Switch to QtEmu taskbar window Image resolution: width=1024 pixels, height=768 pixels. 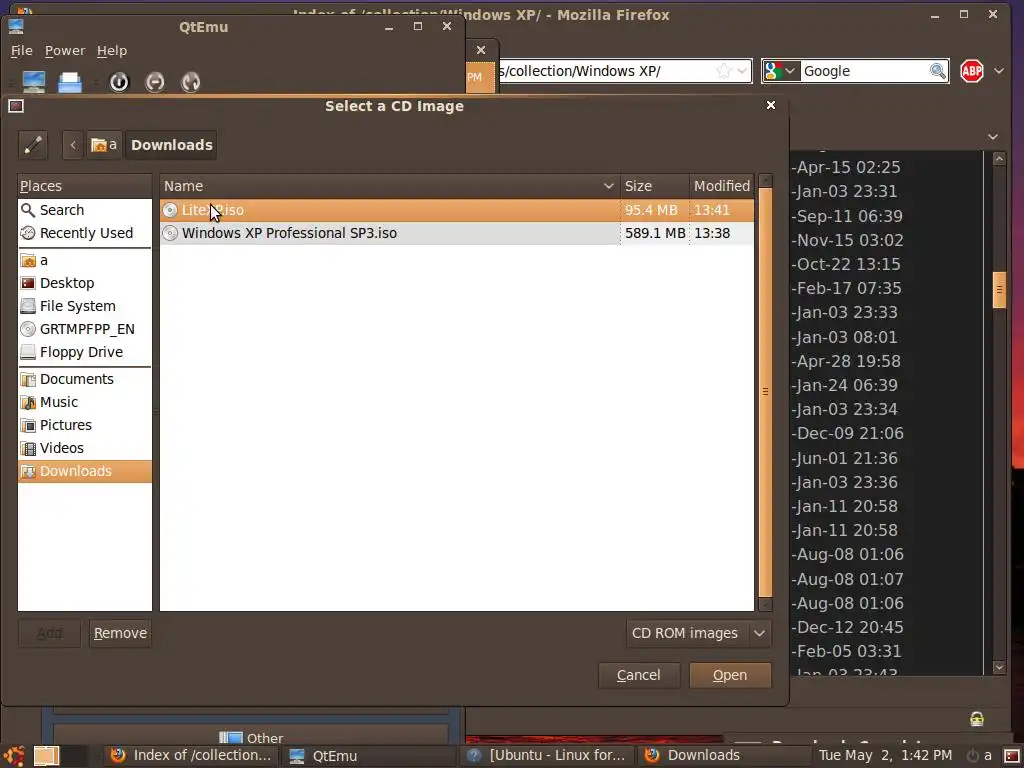click(370, 756)
